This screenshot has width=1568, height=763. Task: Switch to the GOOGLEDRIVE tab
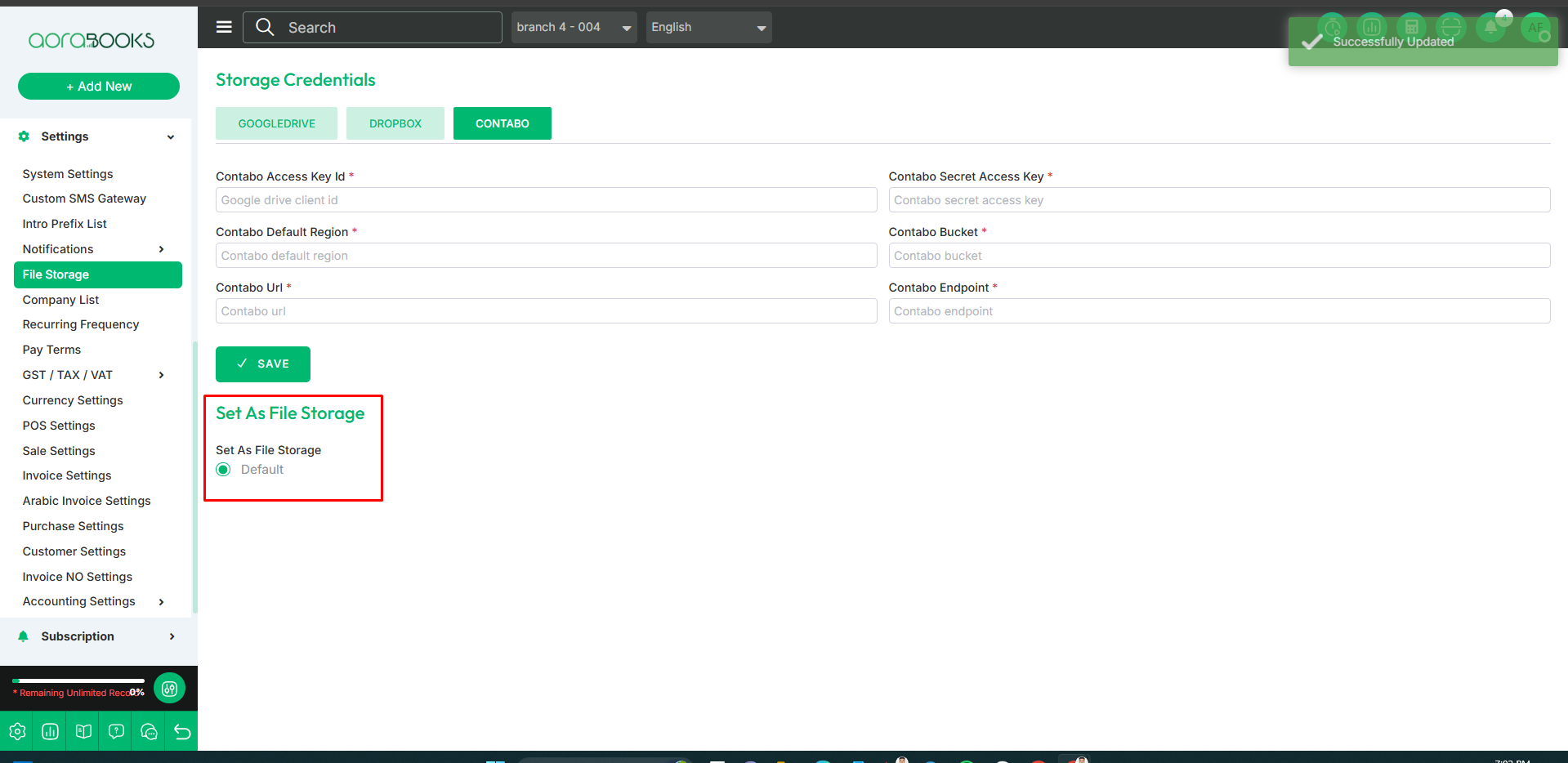click(276, 123)
